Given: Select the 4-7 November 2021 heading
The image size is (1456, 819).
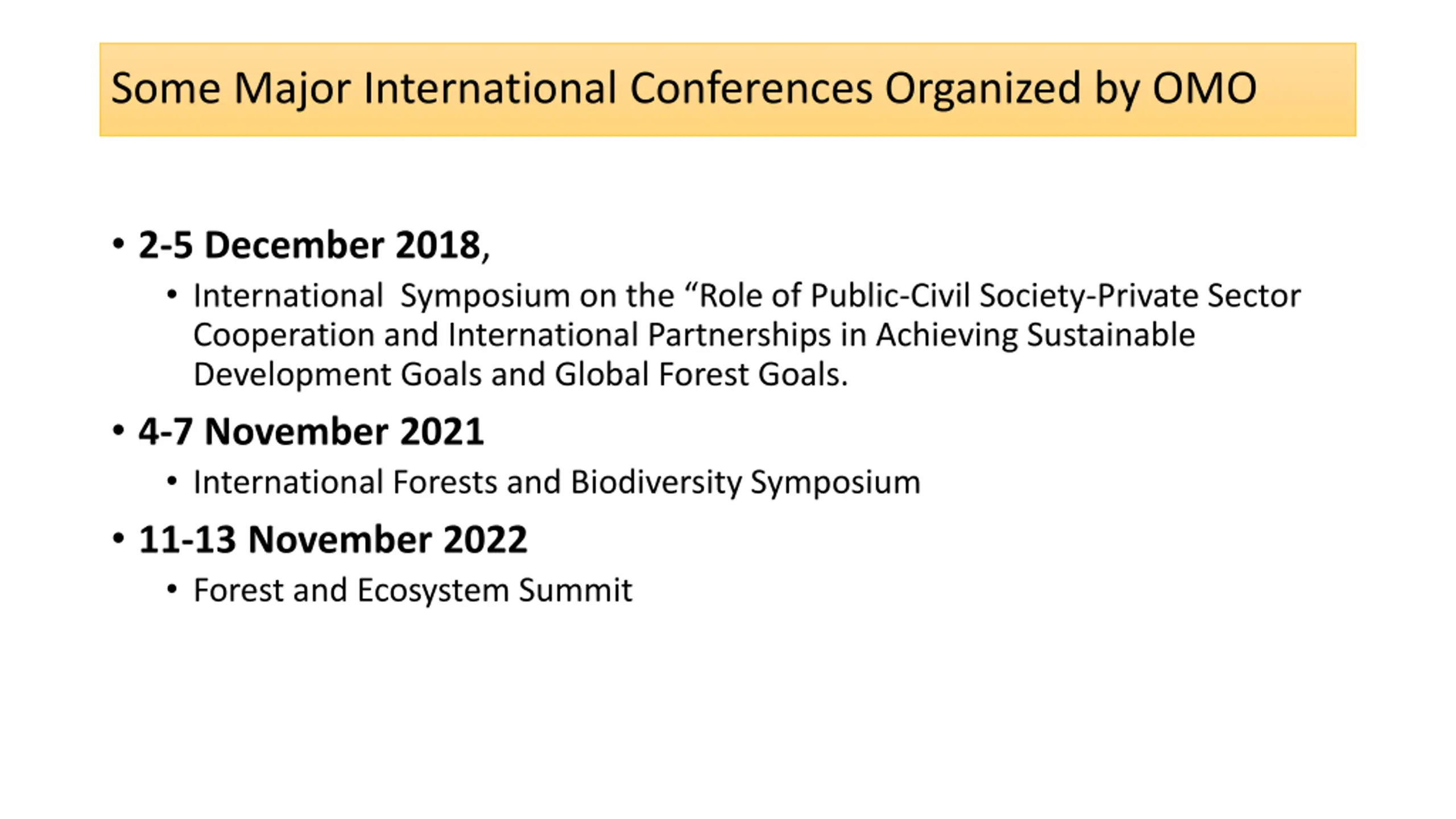Looking at the screenshot, I should 311,431.
